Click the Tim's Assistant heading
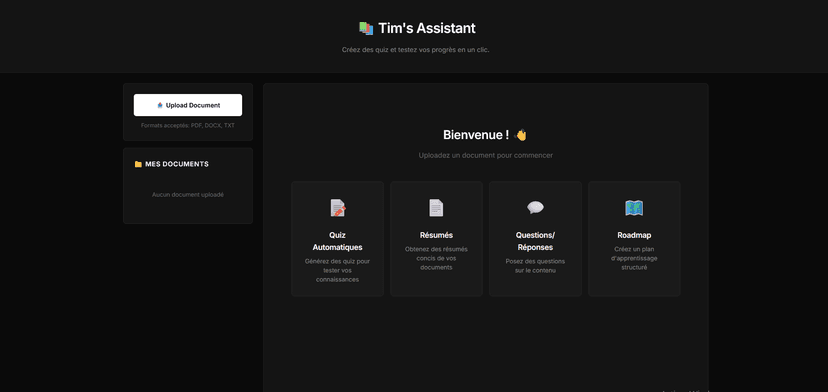 click(427, 29)
